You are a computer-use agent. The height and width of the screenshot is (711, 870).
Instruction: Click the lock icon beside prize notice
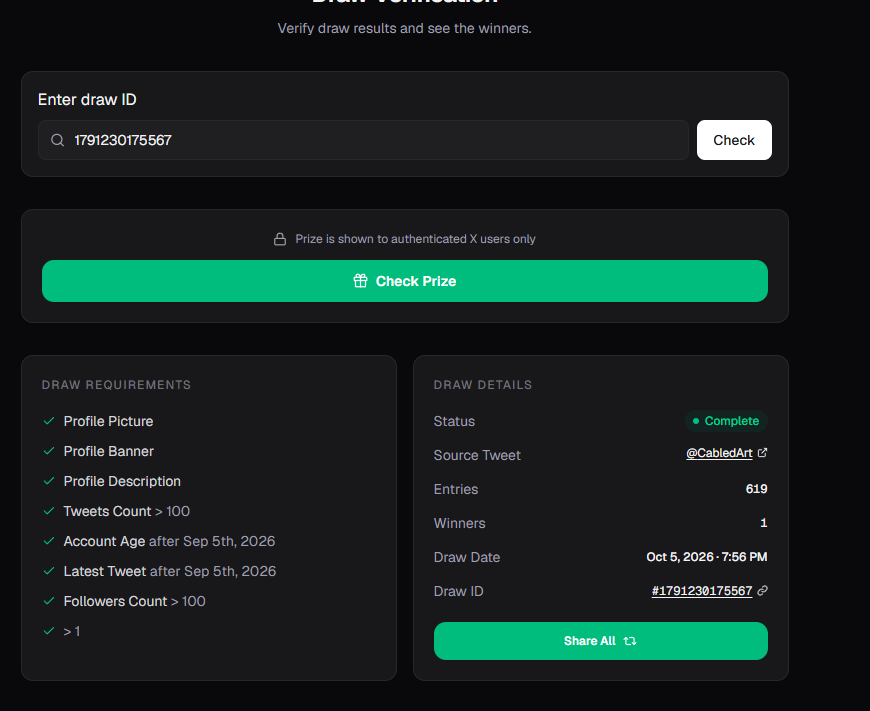(x=280, y=239)
